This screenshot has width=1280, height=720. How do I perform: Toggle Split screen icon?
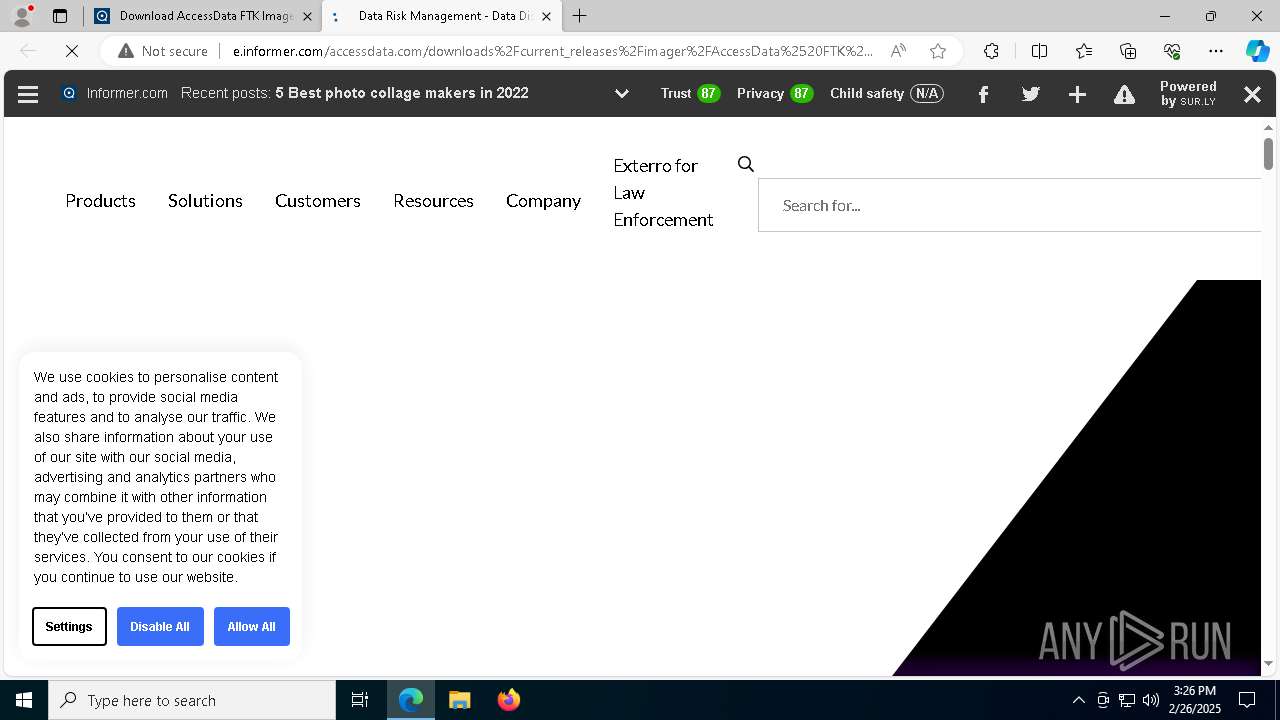1039,51
